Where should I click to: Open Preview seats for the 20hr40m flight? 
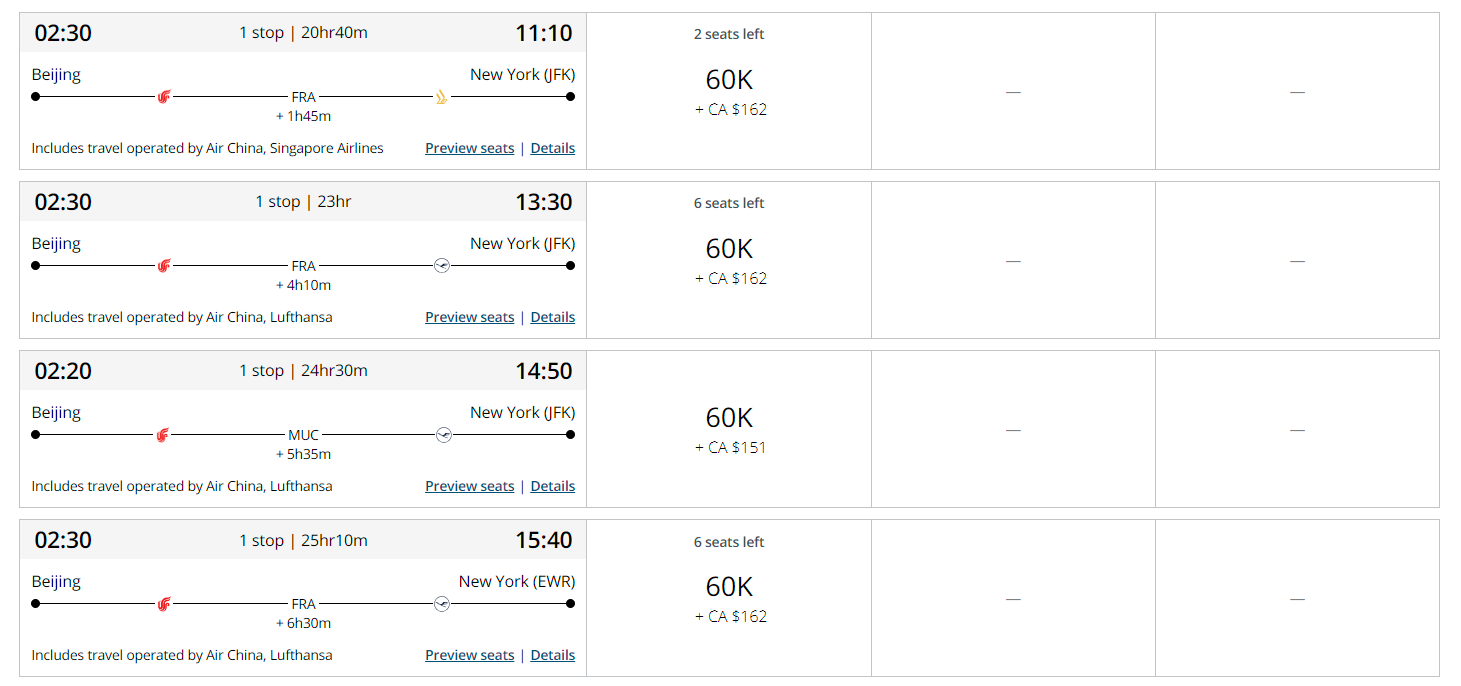(x=470, y=148)
